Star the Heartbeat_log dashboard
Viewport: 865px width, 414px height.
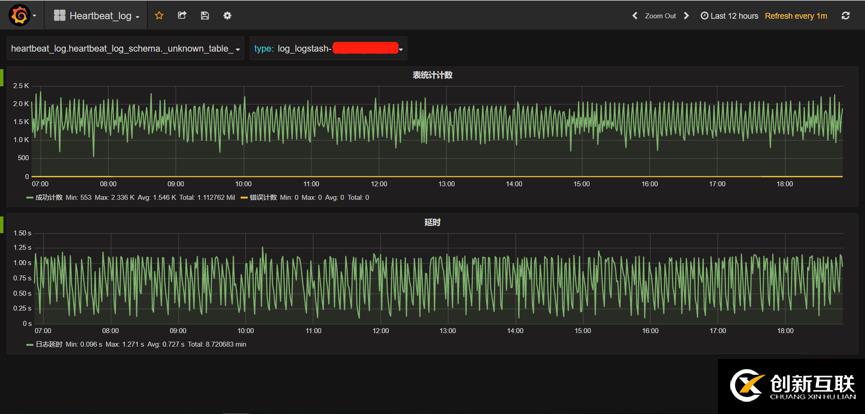pos(159,16)
